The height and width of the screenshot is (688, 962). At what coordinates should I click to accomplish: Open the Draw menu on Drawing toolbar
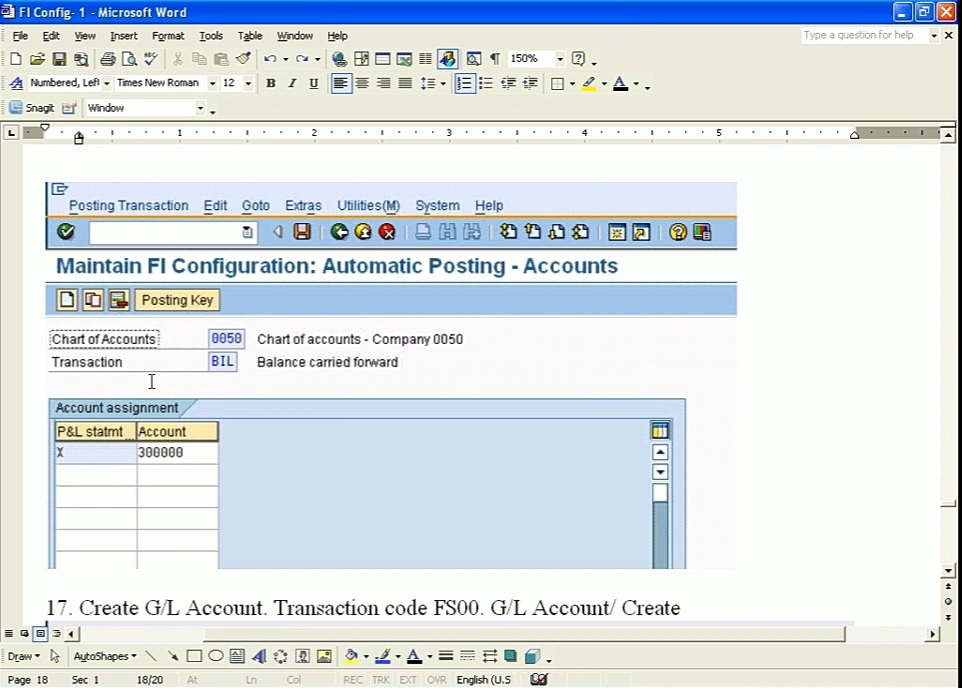[x=24, y=656]
